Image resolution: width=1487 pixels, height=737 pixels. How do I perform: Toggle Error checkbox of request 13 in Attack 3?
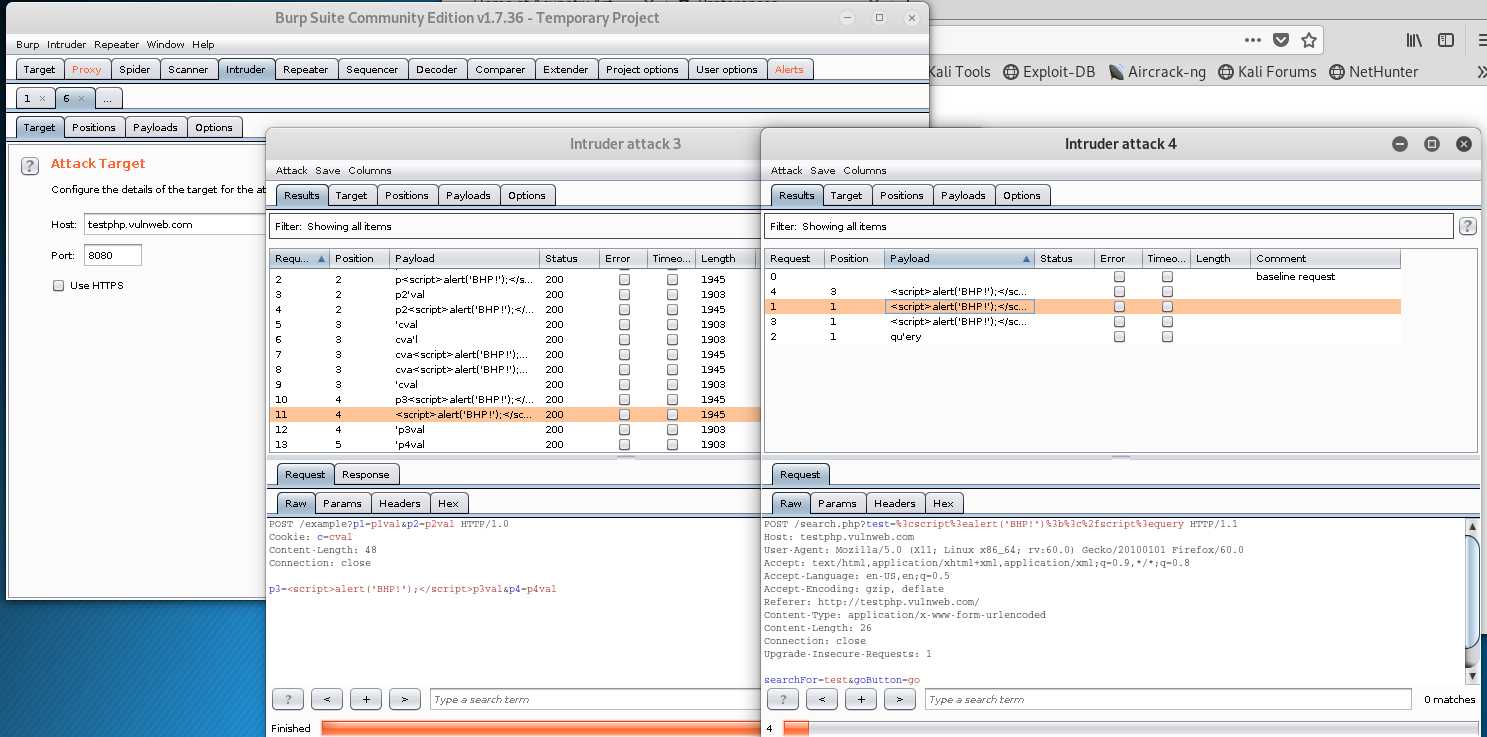(x=624, y=445)
